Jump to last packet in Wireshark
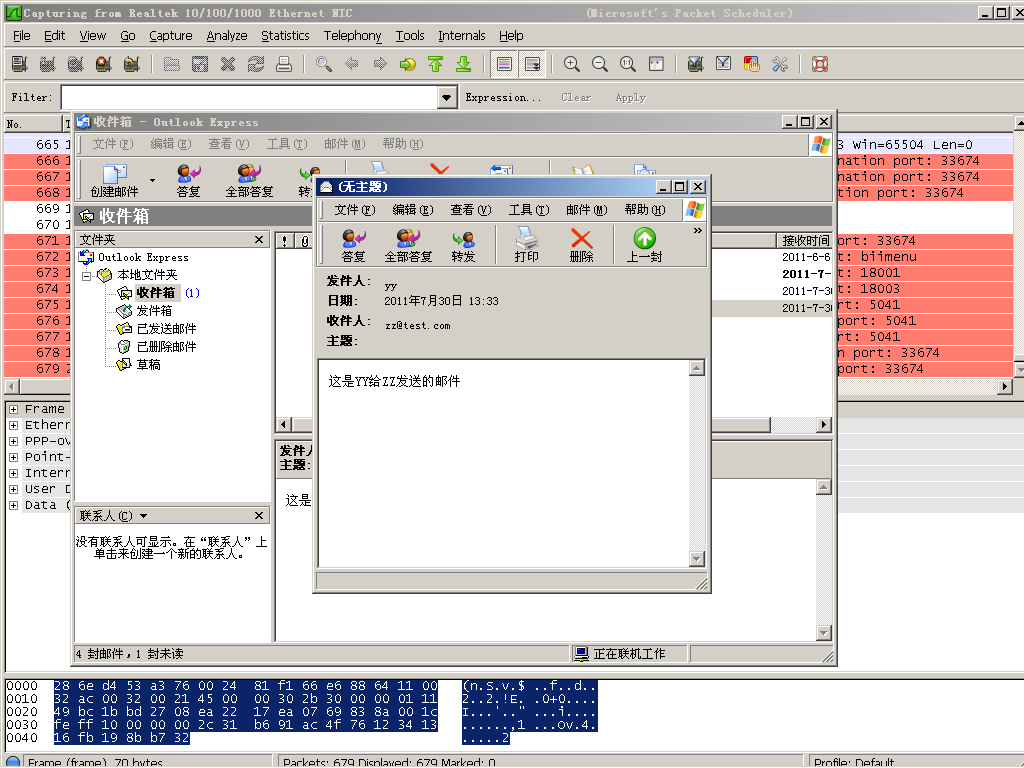 pos(464,64)
